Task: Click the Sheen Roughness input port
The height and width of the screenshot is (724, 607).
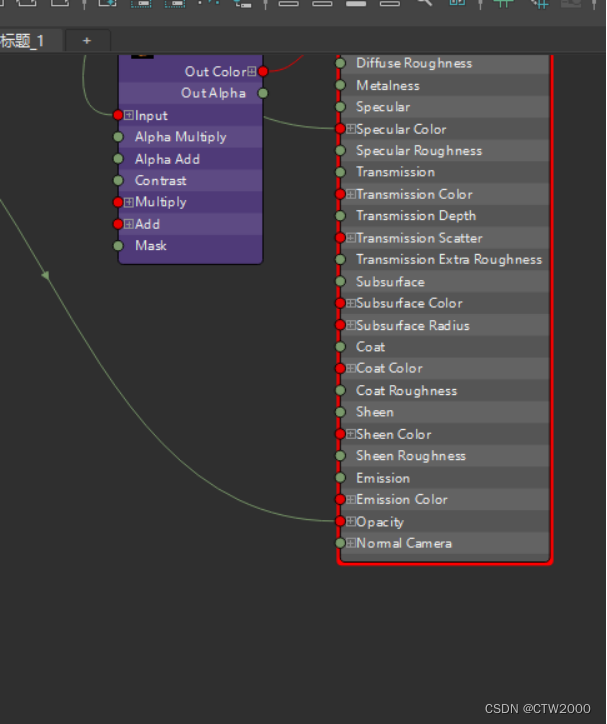Action: tap(341, 456)
